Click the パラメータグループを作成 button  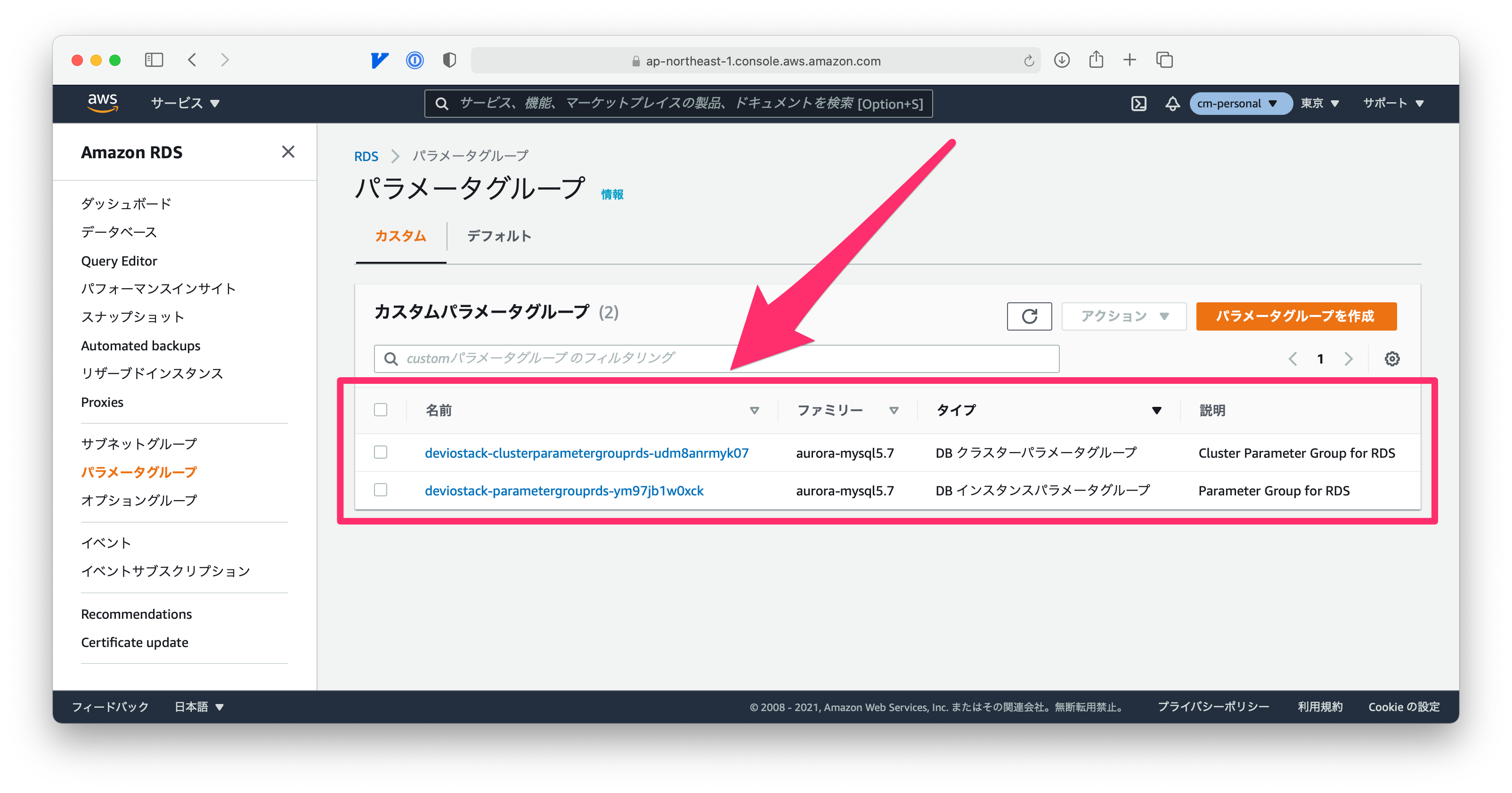point(1295,316)
